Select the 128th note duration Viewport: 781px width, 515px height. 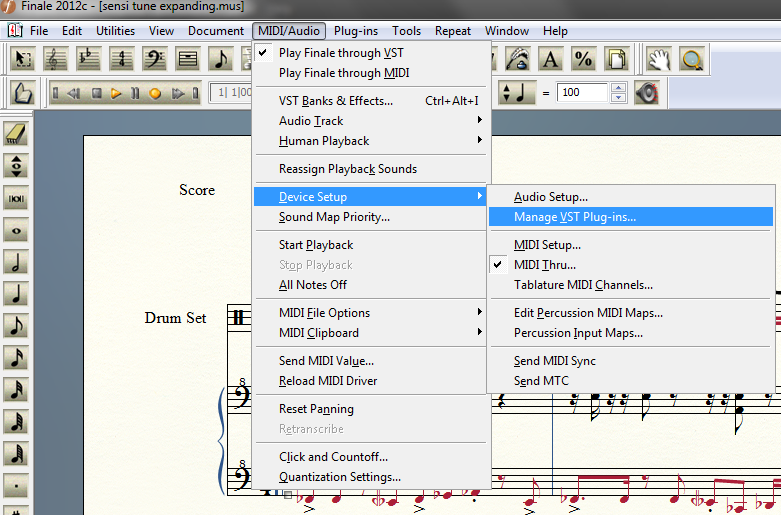coord(16,454)
